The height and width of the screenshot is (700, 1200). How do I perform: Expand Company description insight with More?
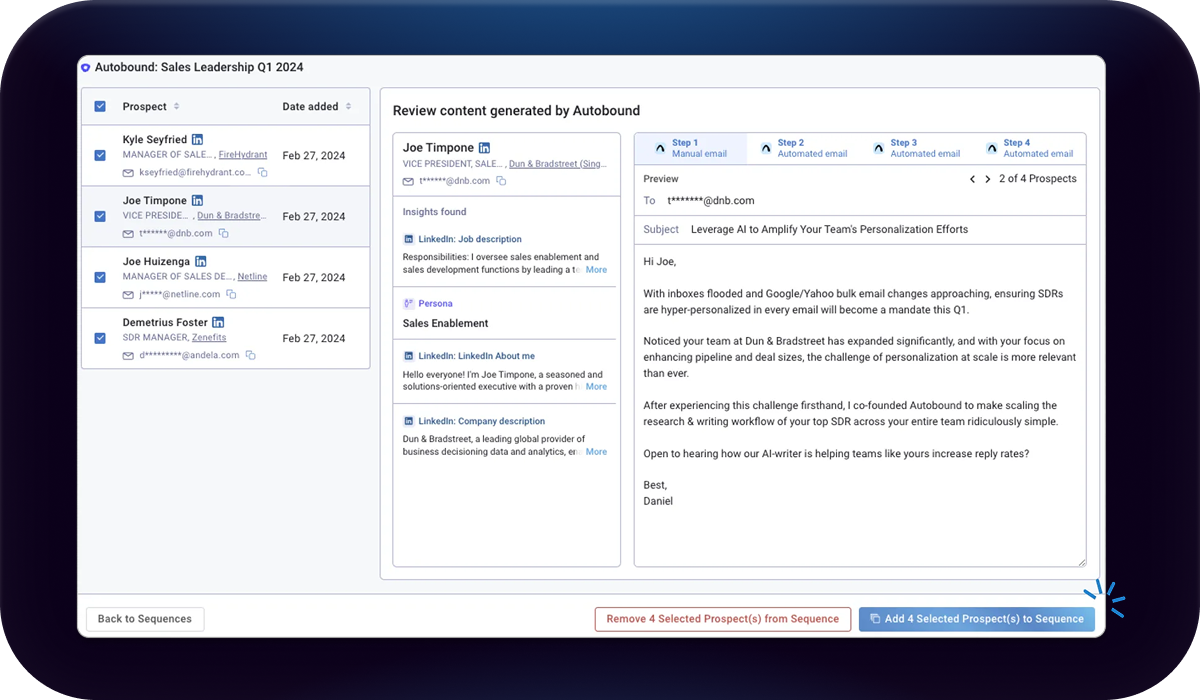tap(596, 452)
